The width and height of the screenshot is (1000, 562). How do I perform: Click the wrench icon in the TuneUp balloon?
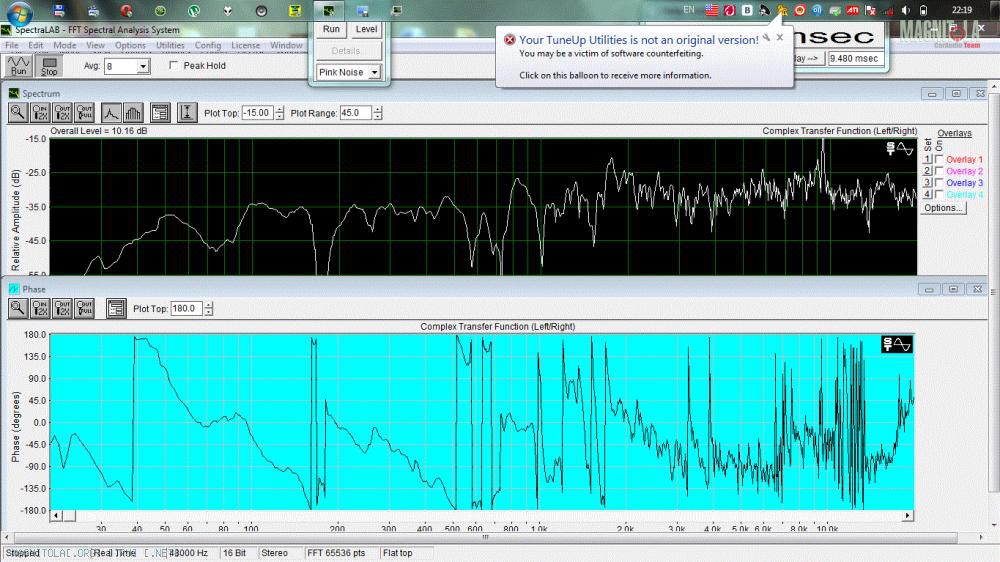766,38
